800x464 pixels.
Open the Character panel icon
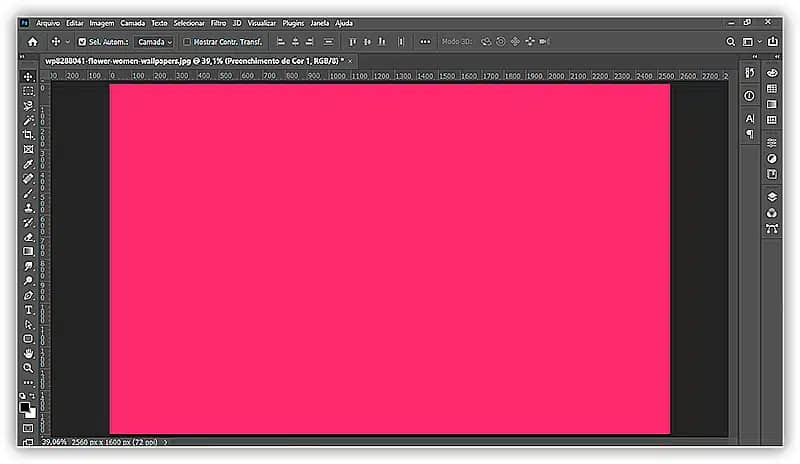[749, 118]
